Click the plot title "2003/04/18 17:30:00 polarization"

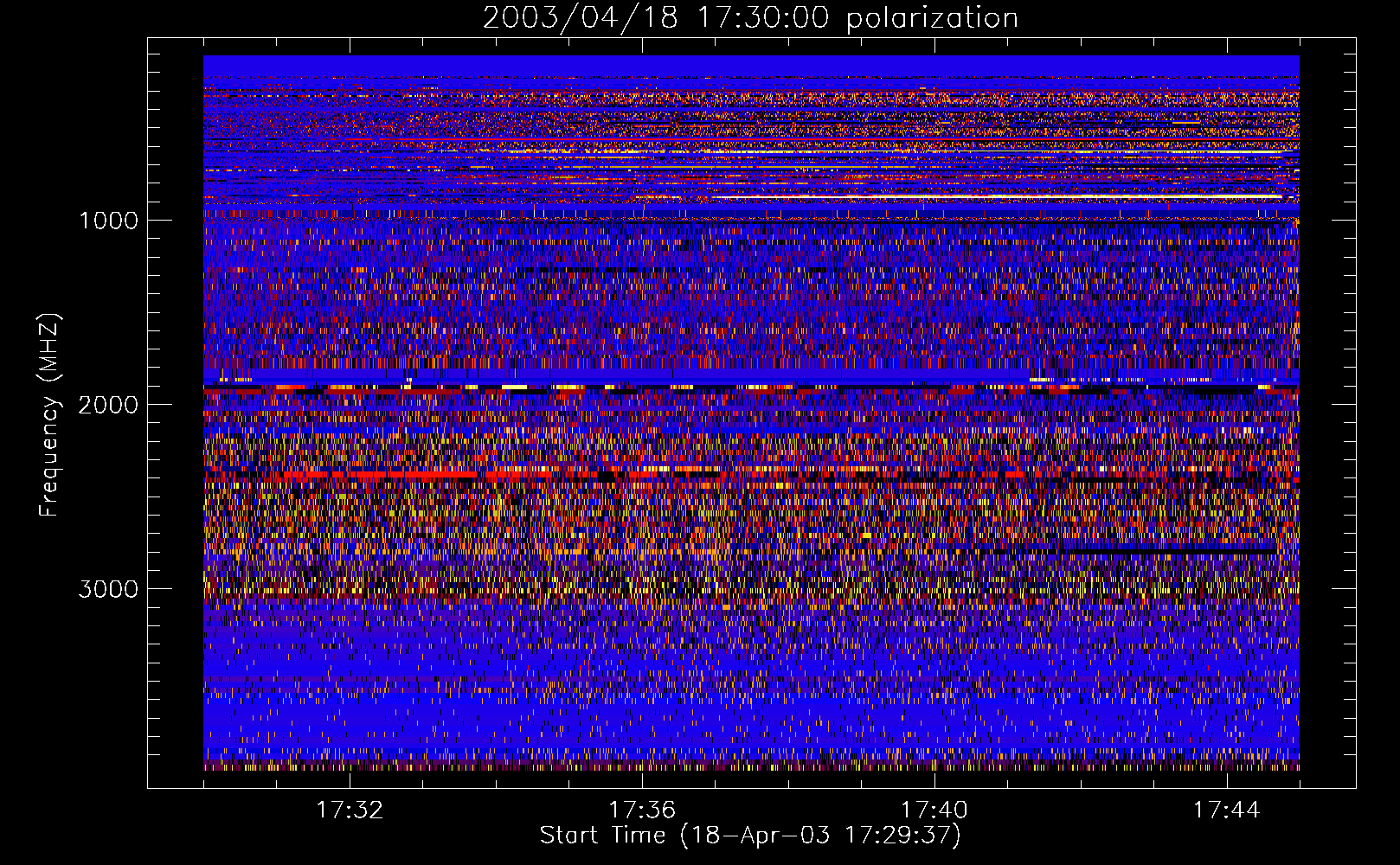[750, 18]
